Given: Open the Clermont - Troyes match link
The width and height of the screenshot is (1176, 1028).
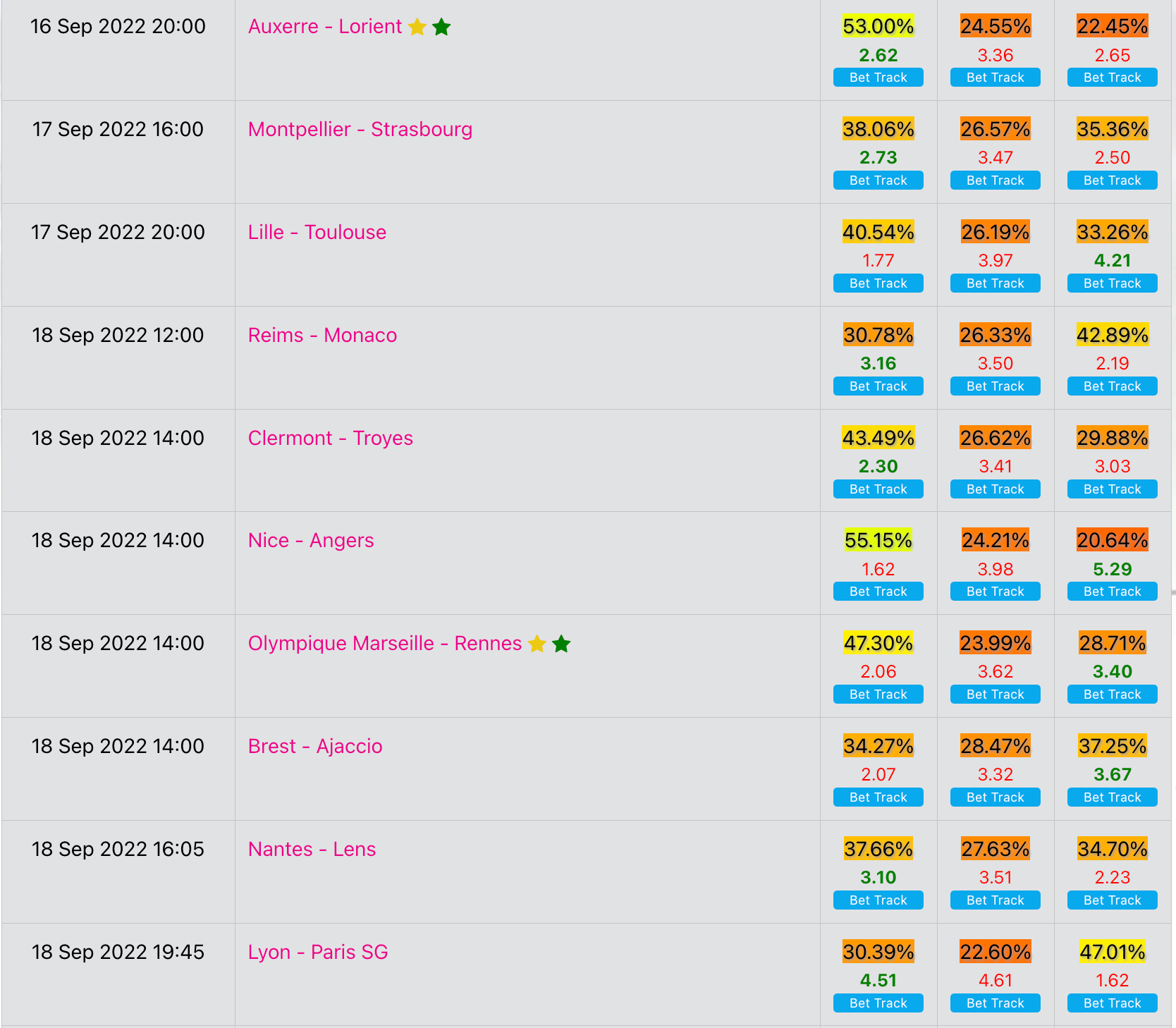Looking at the screenshot, I should [x=331, y=439].
